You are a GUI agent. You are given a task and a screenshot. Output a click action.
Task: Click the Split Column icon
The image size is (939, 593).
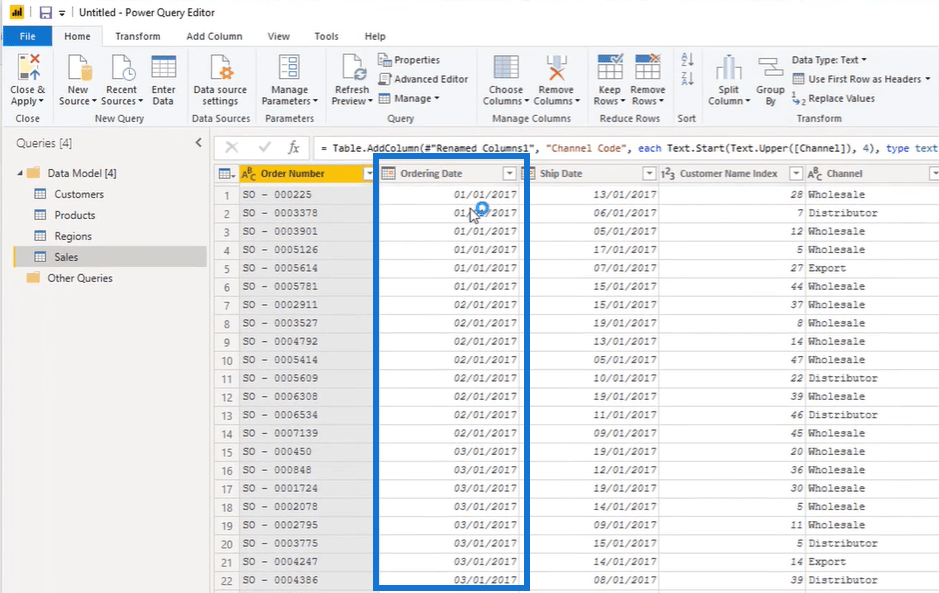(728, 68)
